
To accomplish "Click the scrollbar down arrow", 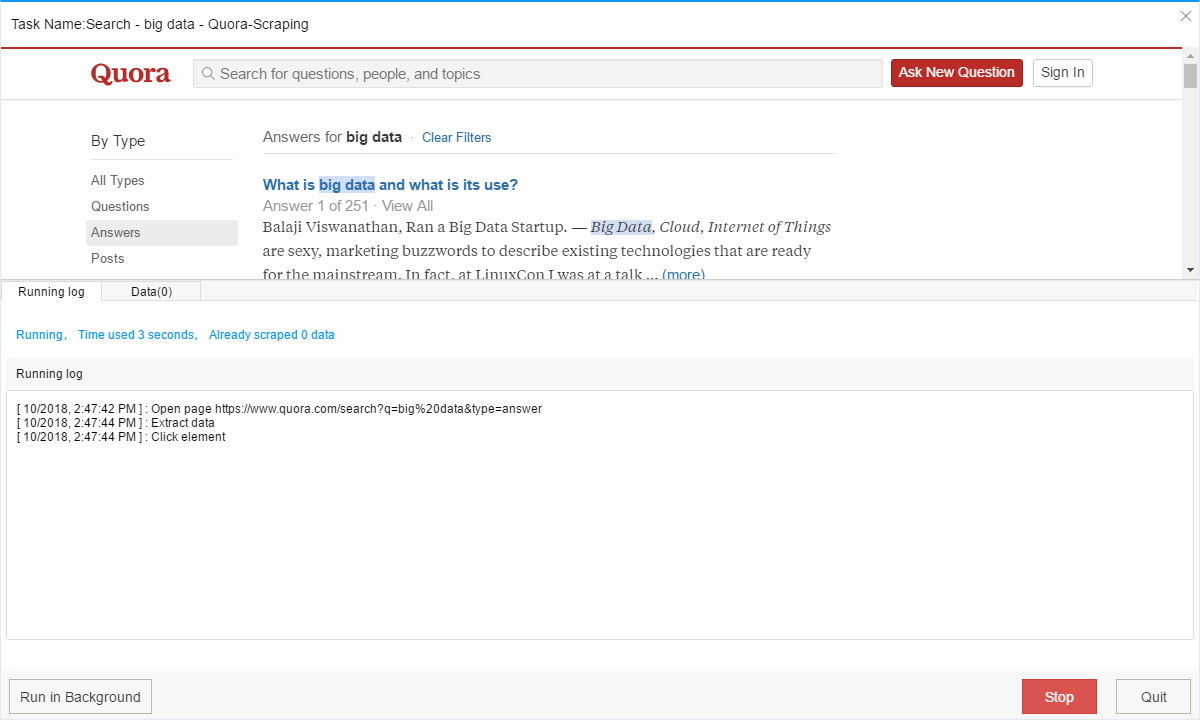I will point(1190,270).
